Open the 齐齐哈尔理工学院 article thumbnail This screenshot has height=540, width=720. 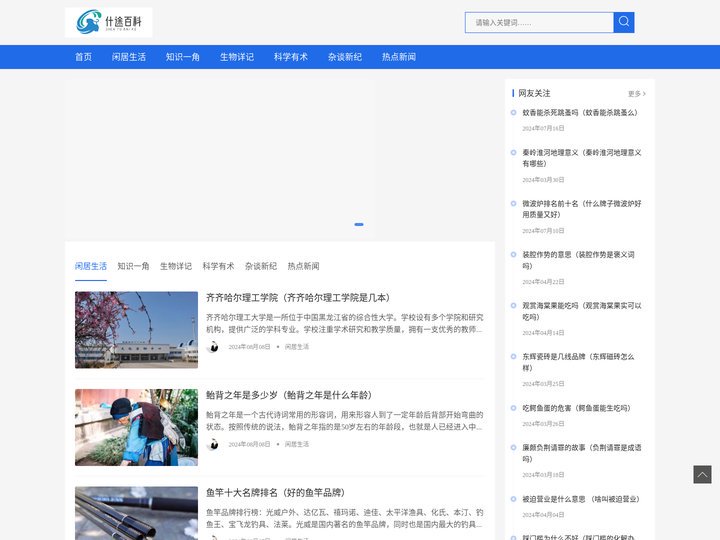pos(136,330)
